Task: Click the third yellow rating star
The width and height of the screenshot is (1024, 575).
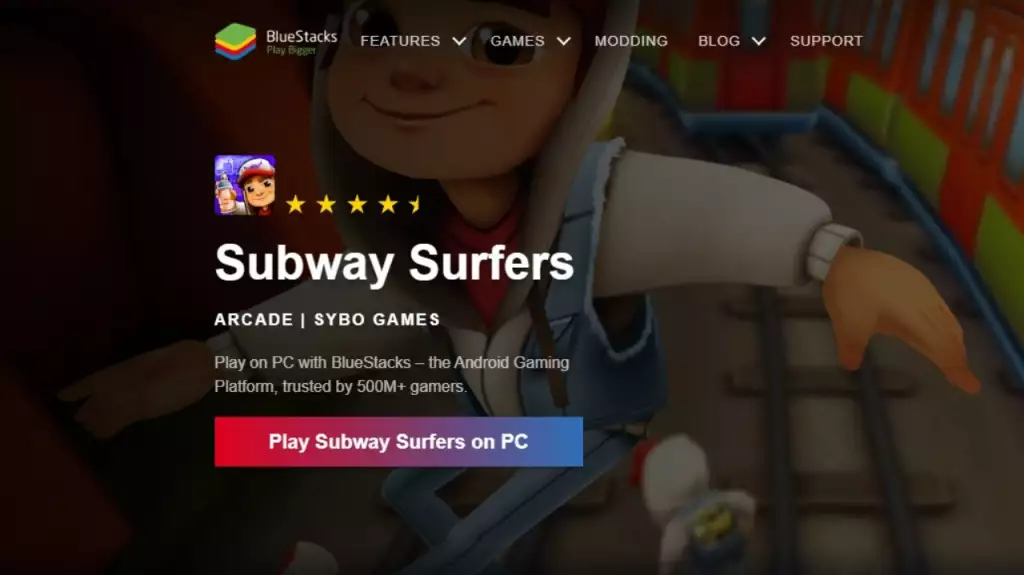Action: tap(357, 205)
